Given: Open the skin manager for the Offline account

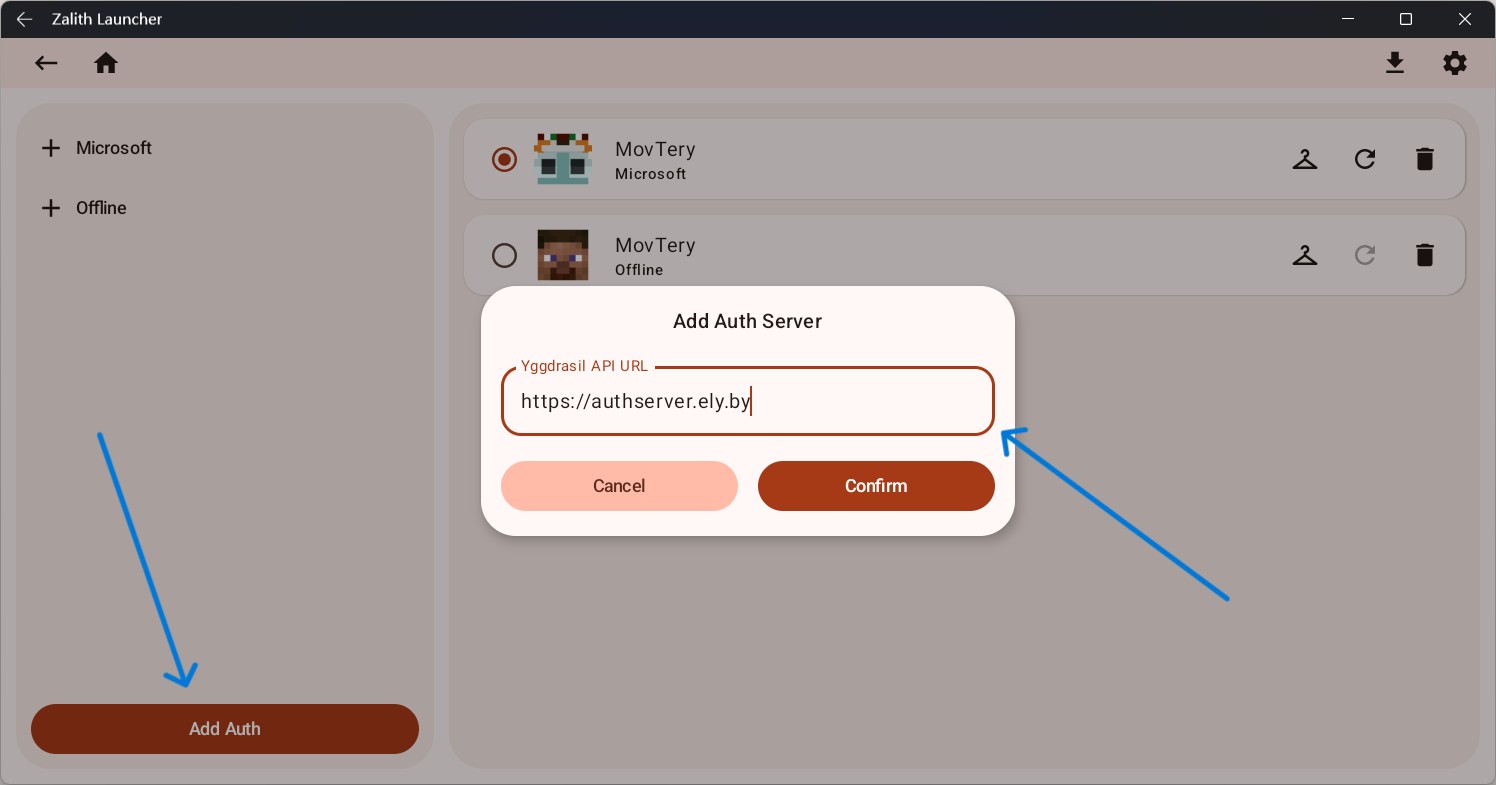Looking at the screenshot, I should point(1305,255).
